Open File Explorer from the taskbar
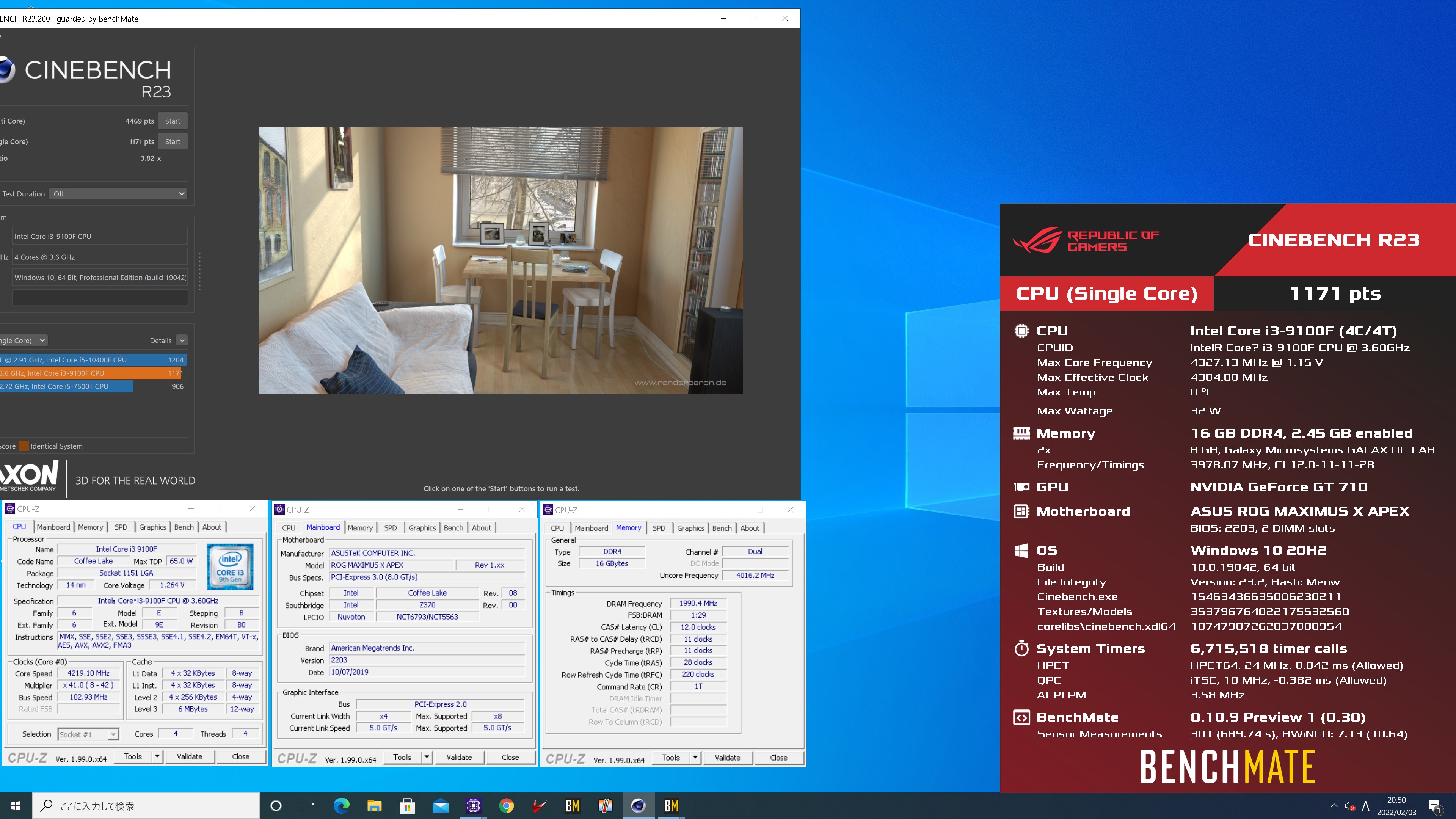Viewport: 1456px width, 819px height. [x=374, y=805]
